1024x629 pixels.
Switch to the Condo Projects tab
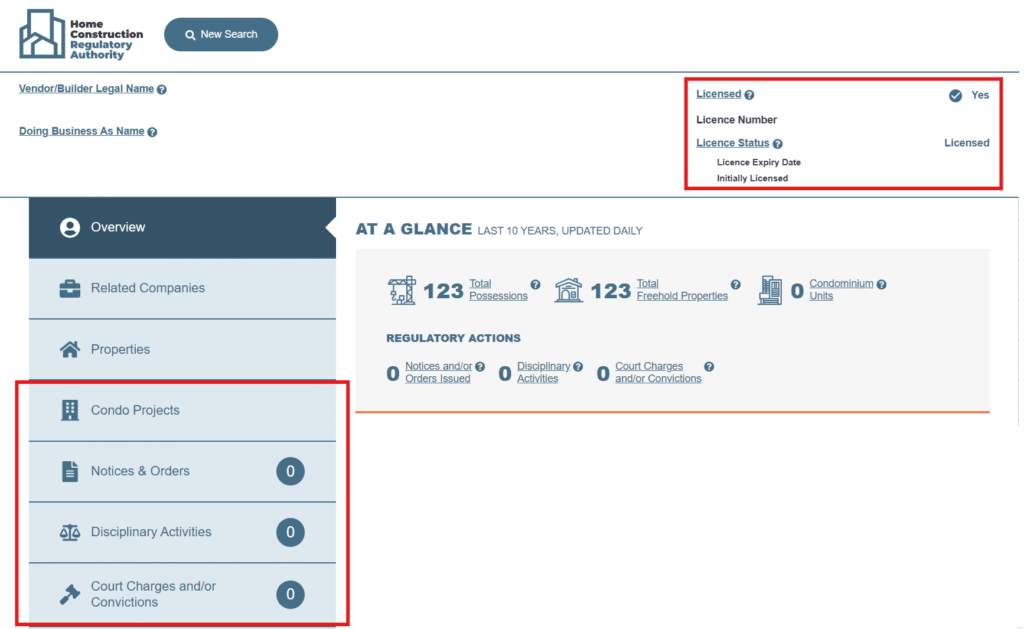[182, 410]
